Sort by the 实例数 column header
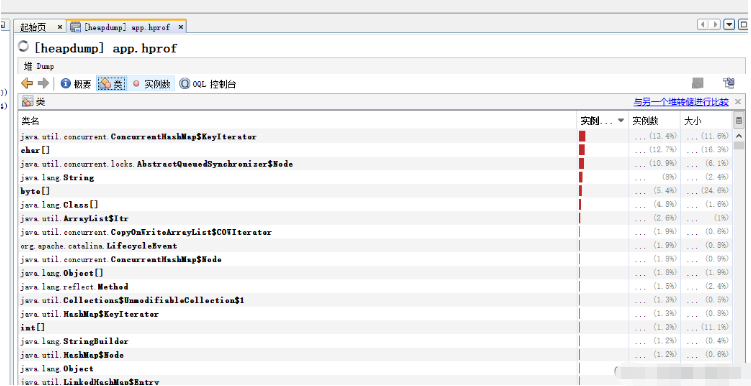 pos(654,121)
